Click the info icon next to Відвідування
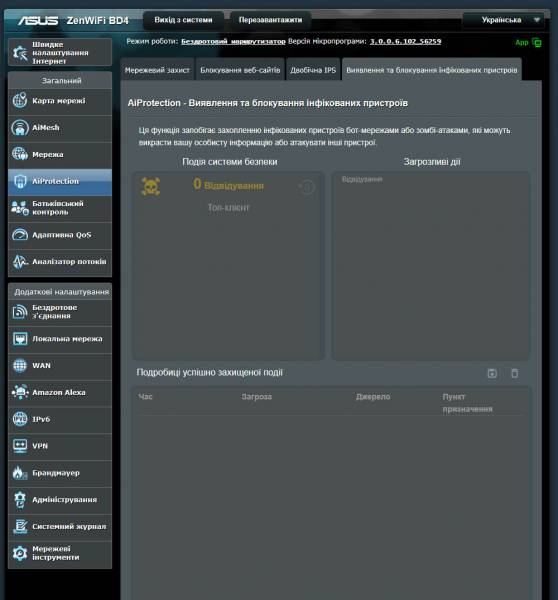This screenshot has height=600, width=558. pyautogui.click(x=307, y=187)
